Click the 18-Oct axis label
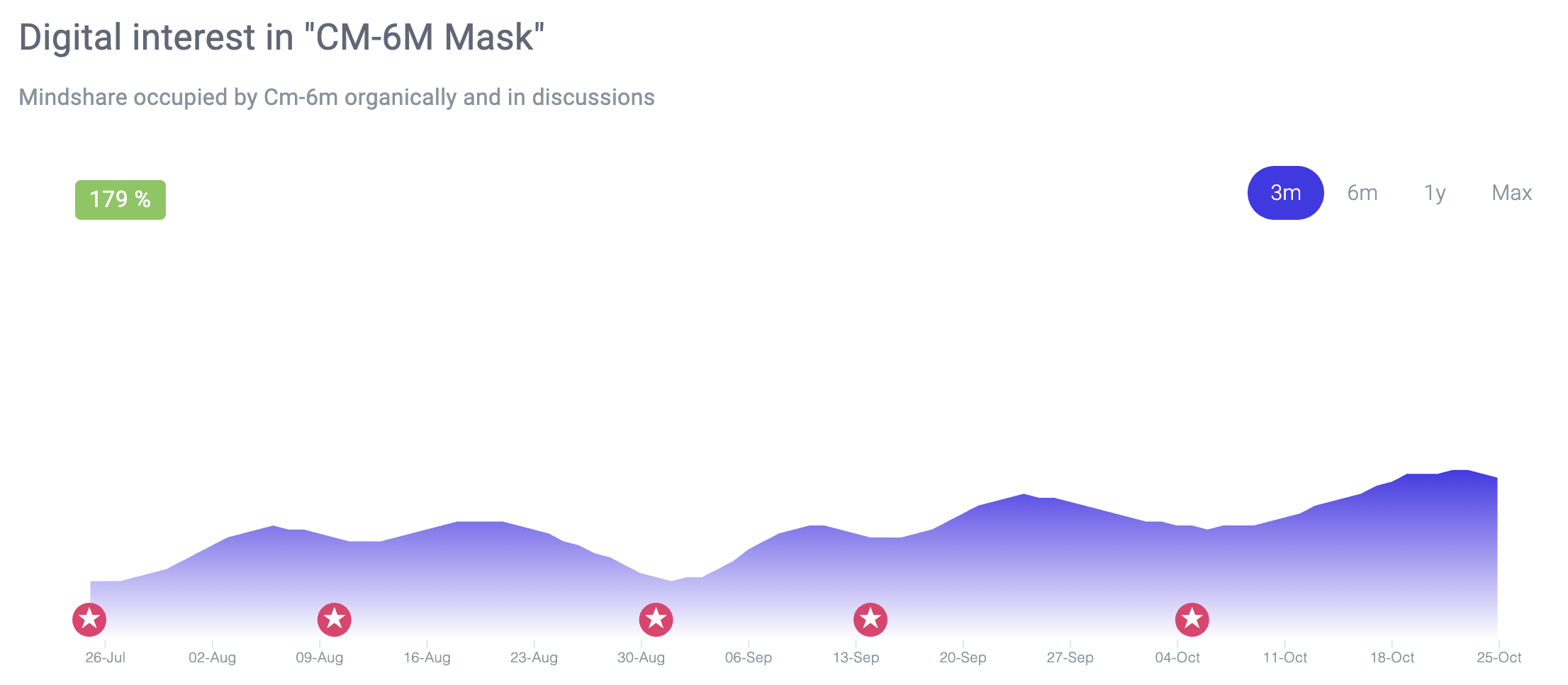1568x685 pixels. click(x=1391, y=657)
